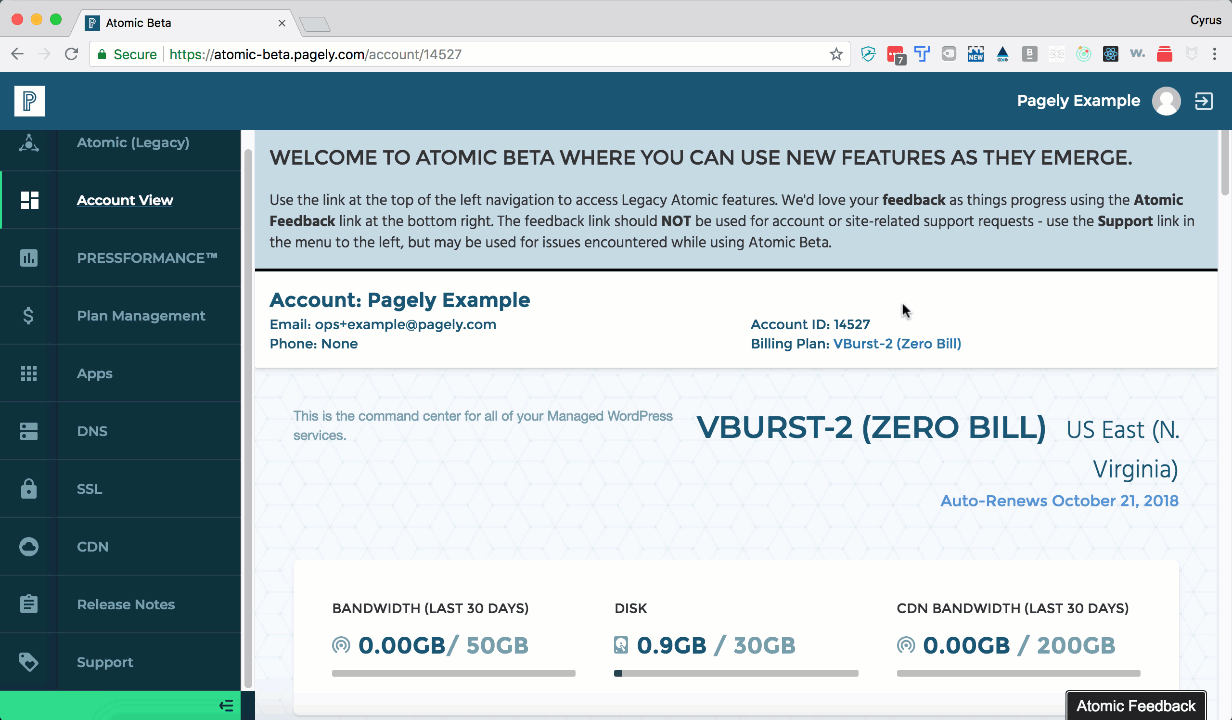Open the SSL padlock icon
1232x720 pixels.
point(29,489)
